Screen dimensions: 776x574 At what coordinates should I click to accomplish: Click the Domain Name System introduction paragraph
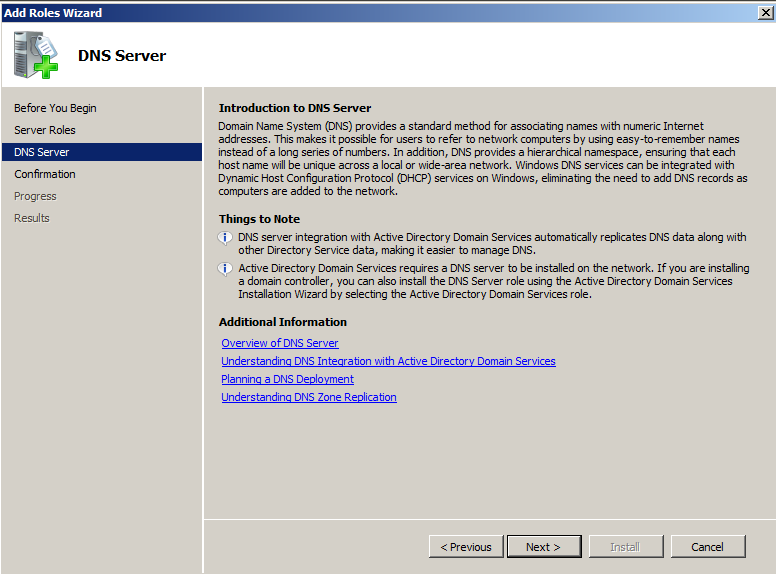click(x=483, y=158)
